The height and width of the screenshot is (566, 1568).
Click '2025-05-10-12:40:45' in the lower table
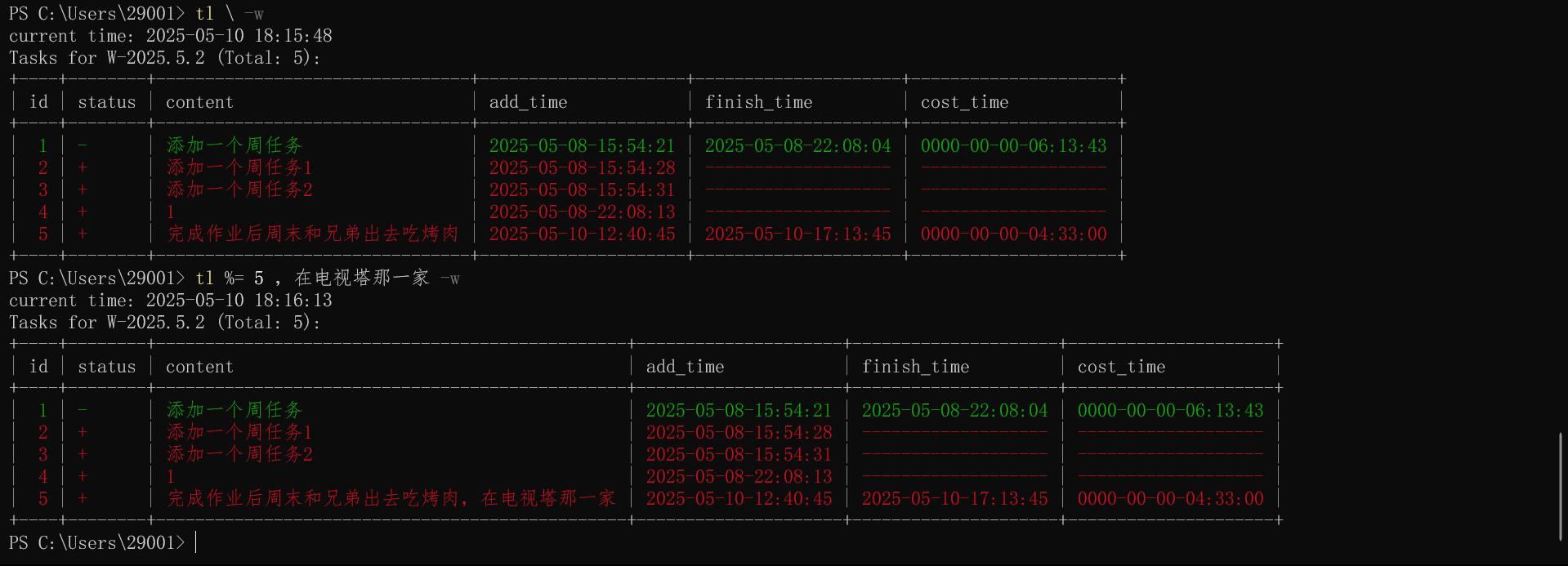click(739, 498)
